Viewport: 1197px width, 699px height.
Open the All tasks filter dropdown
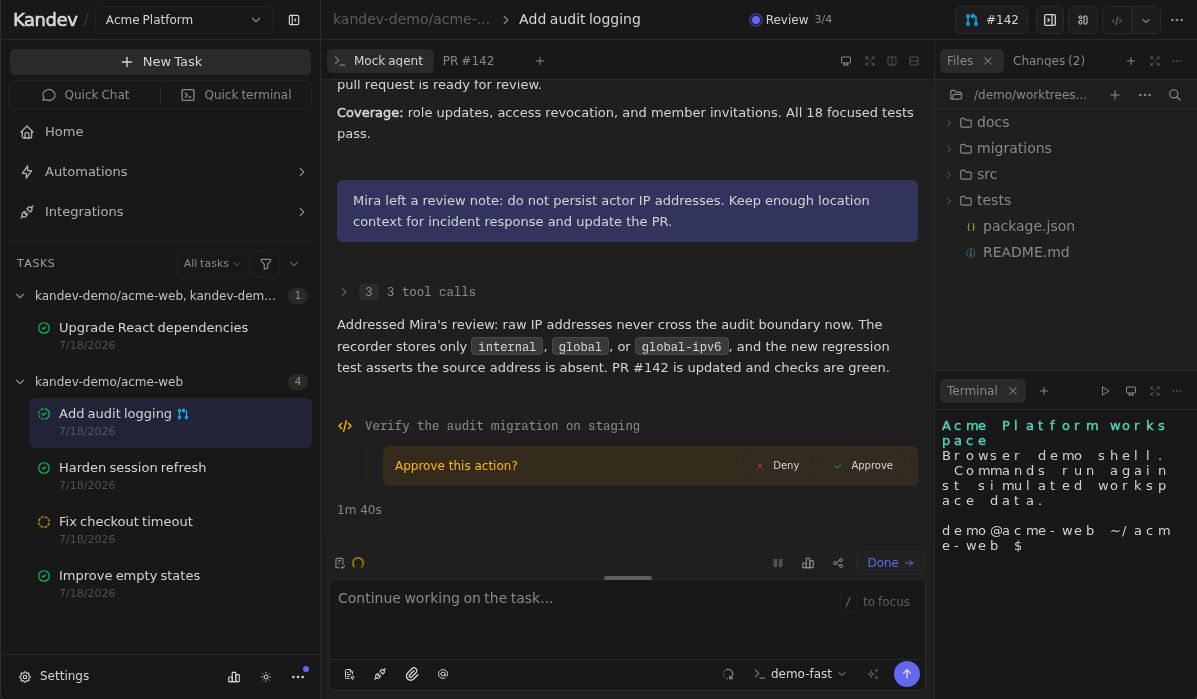212,263
